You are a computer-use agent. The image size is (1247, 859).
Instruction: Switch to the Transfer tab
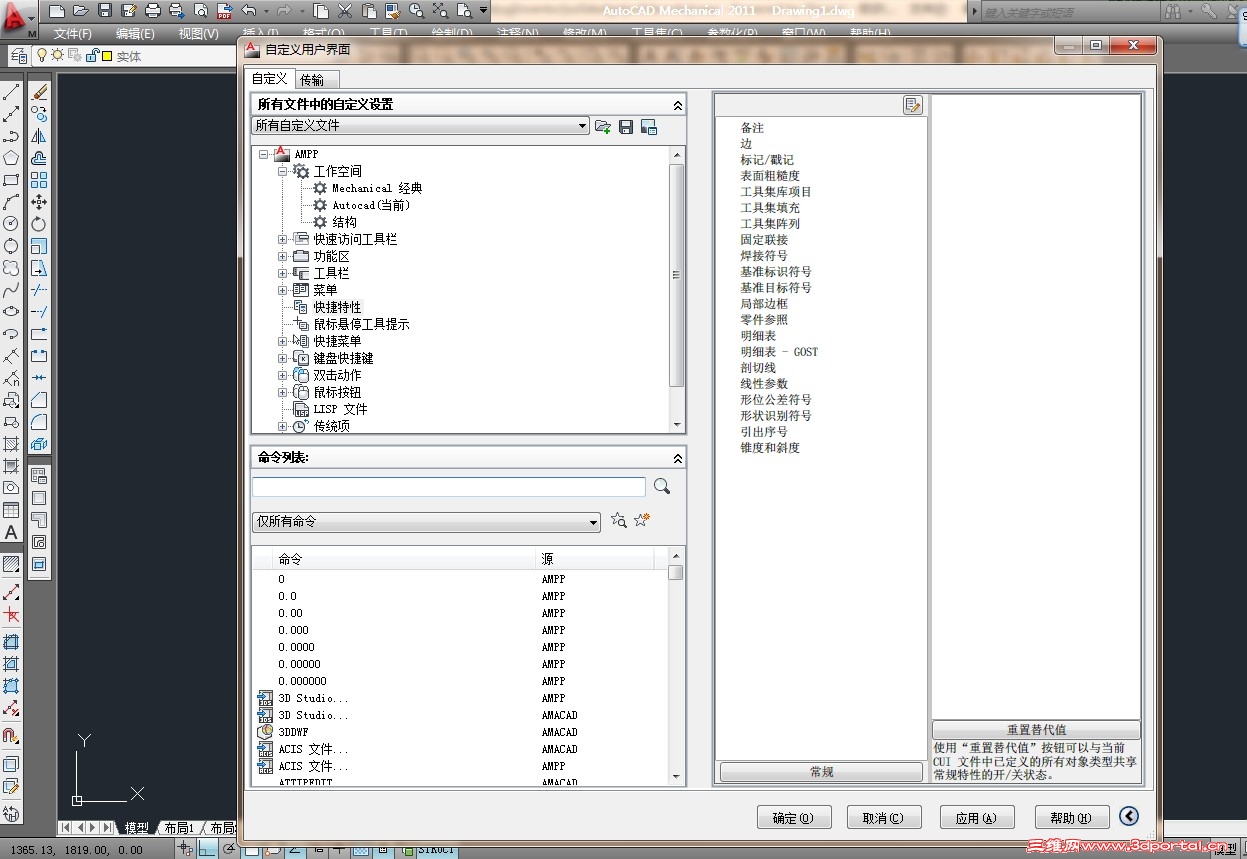pos(318,79)
